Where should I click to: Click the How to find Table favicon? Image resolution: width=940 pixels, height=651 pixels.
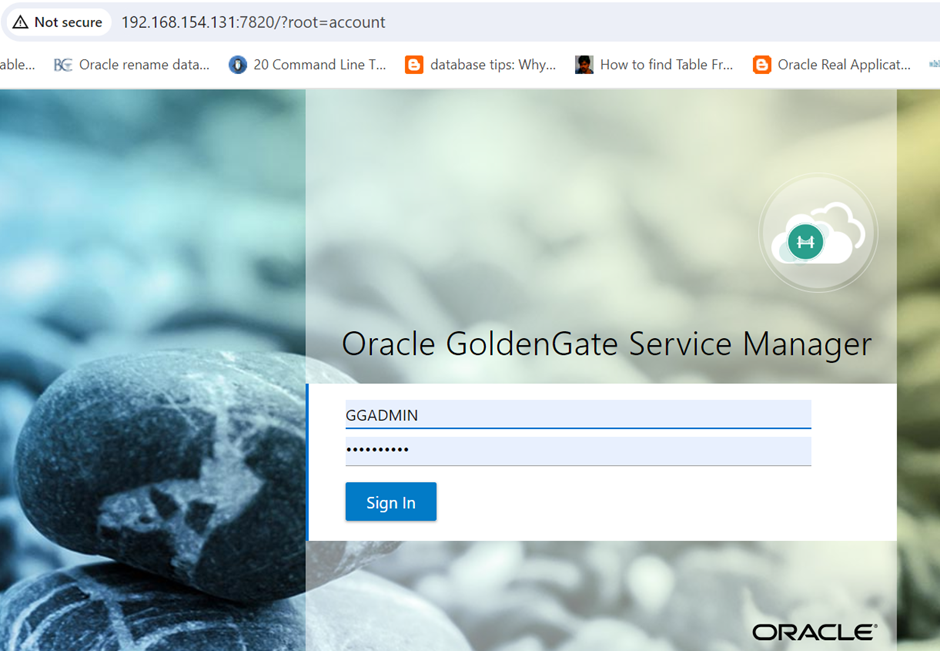pyautogui.click(x=584, y=65)
